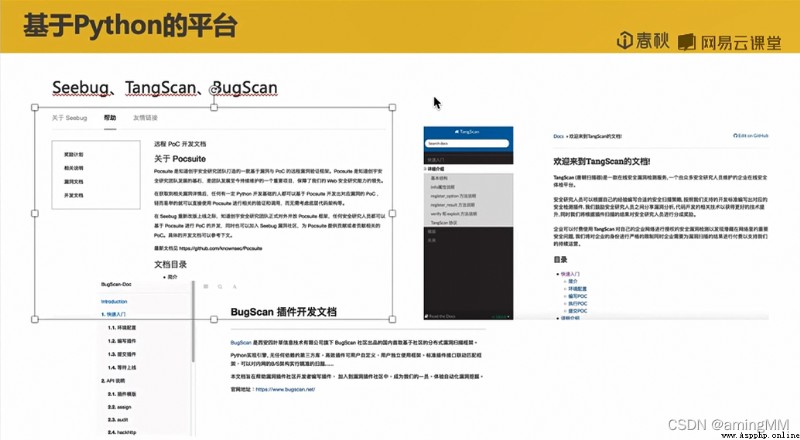The height and width of the screenshot is (440, 800).
Task: Open section 2.1 插件模板
Action: tap(121, 394)
